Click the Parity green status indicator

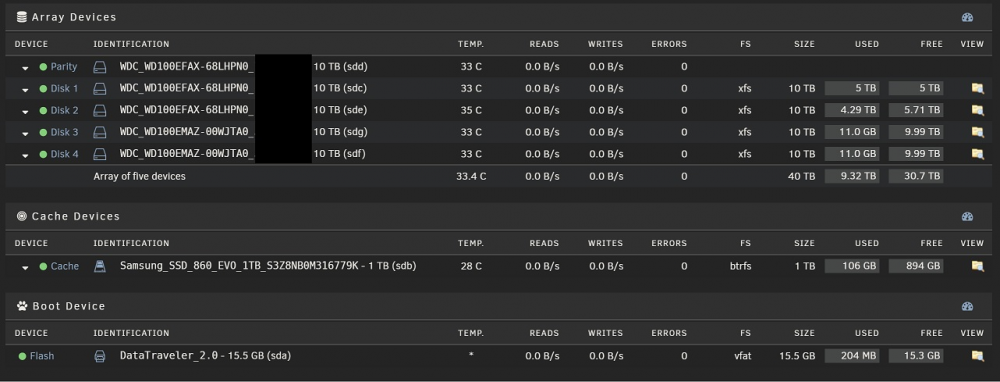[x=43, y=67]
